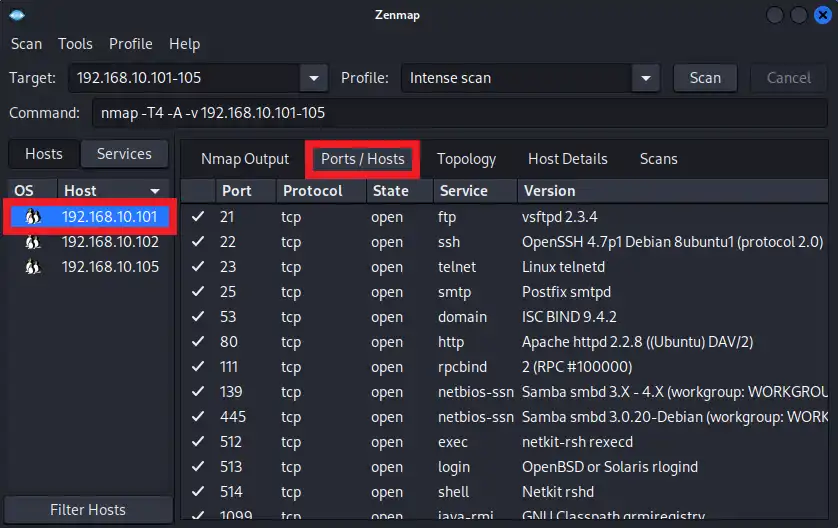Image resolution: width=838 pixels, height=528 pixels.
Task: Switch to the Nmap Output tab
Action: [245, 159]
